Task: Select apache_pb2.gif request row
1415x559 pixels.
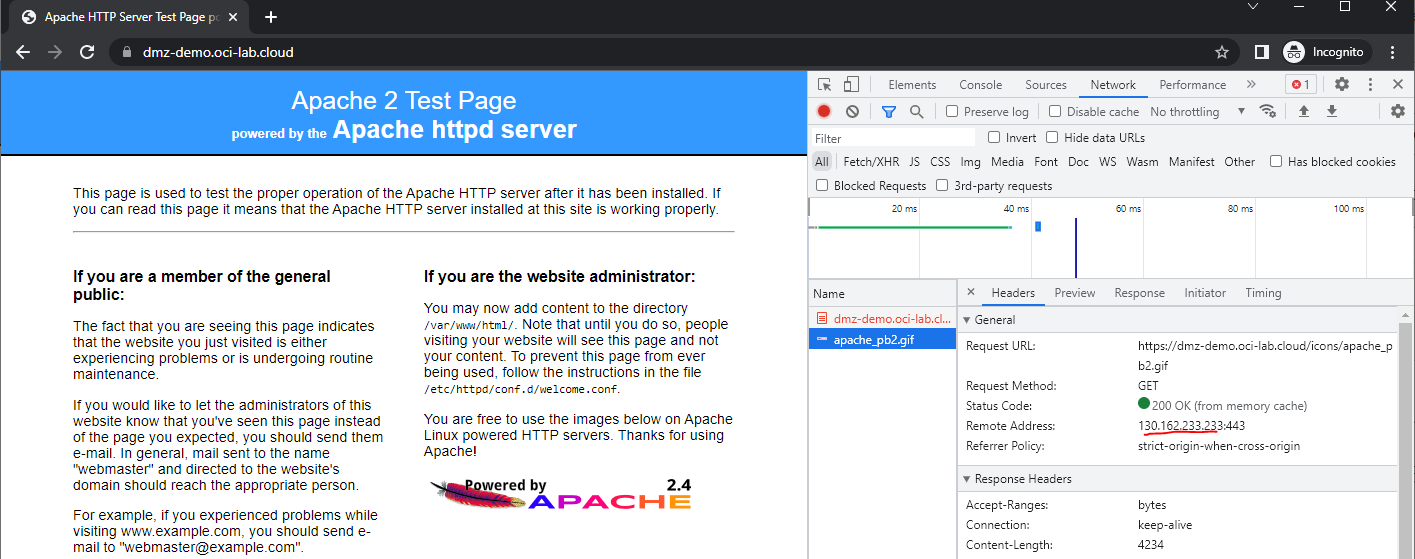Action: 883,340
